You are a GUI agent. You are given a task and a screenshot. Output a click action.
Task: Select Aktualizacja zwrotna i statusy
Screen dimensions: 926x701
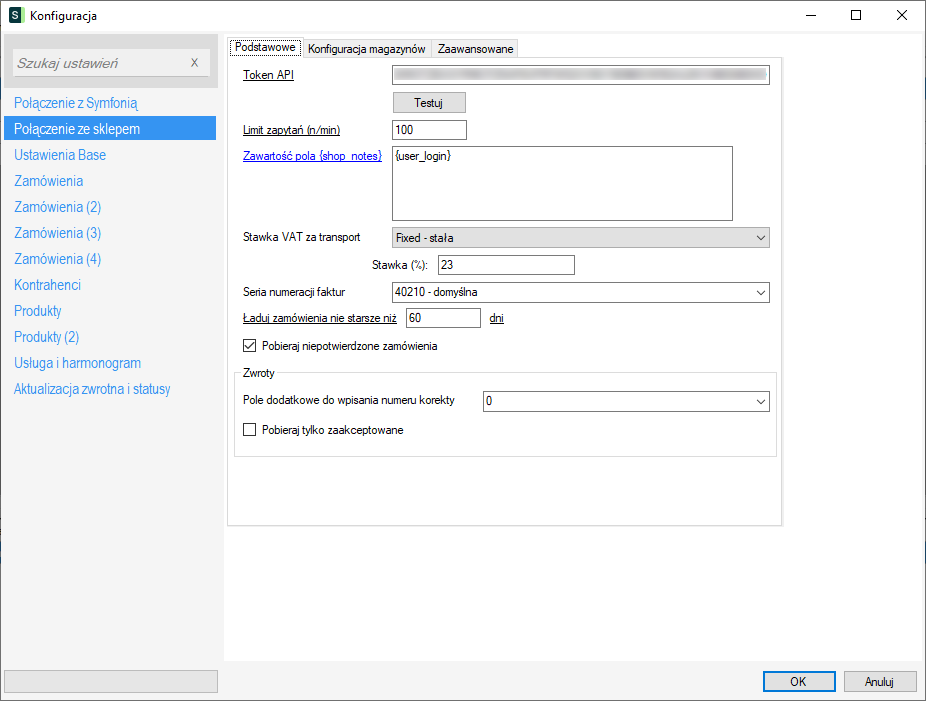[92, 389]
